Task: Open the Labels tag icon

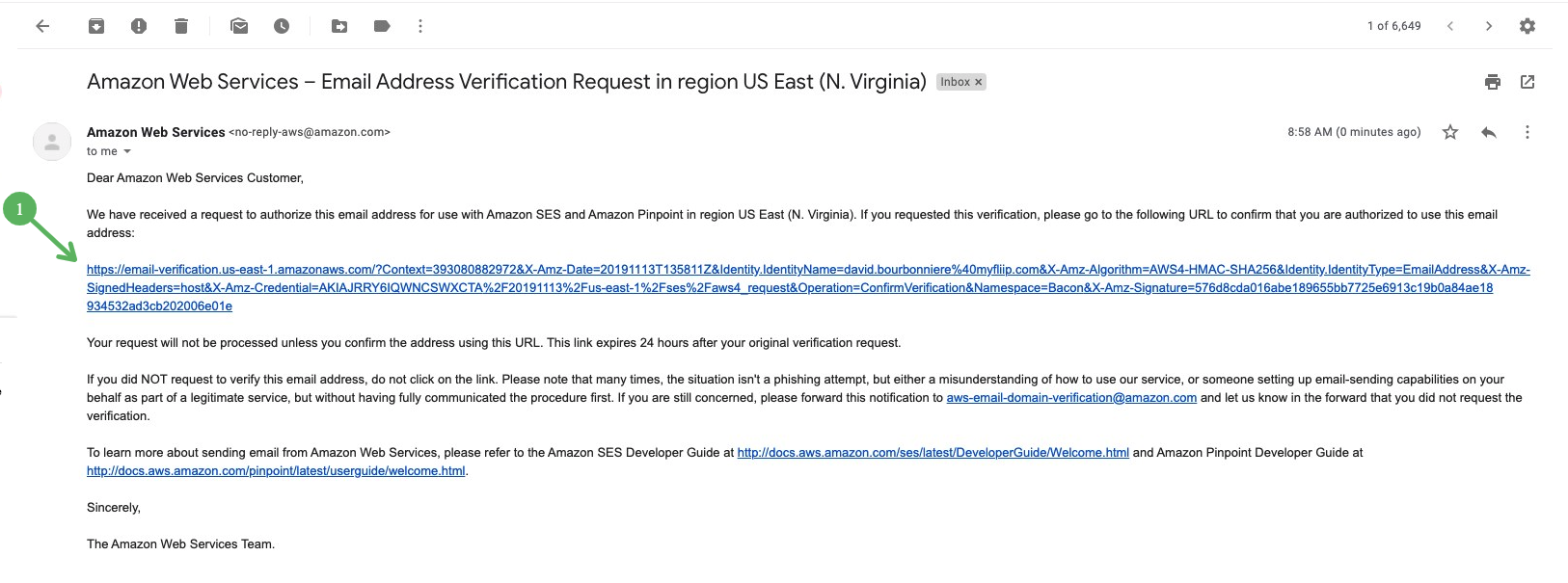Action: click(382, 26)
